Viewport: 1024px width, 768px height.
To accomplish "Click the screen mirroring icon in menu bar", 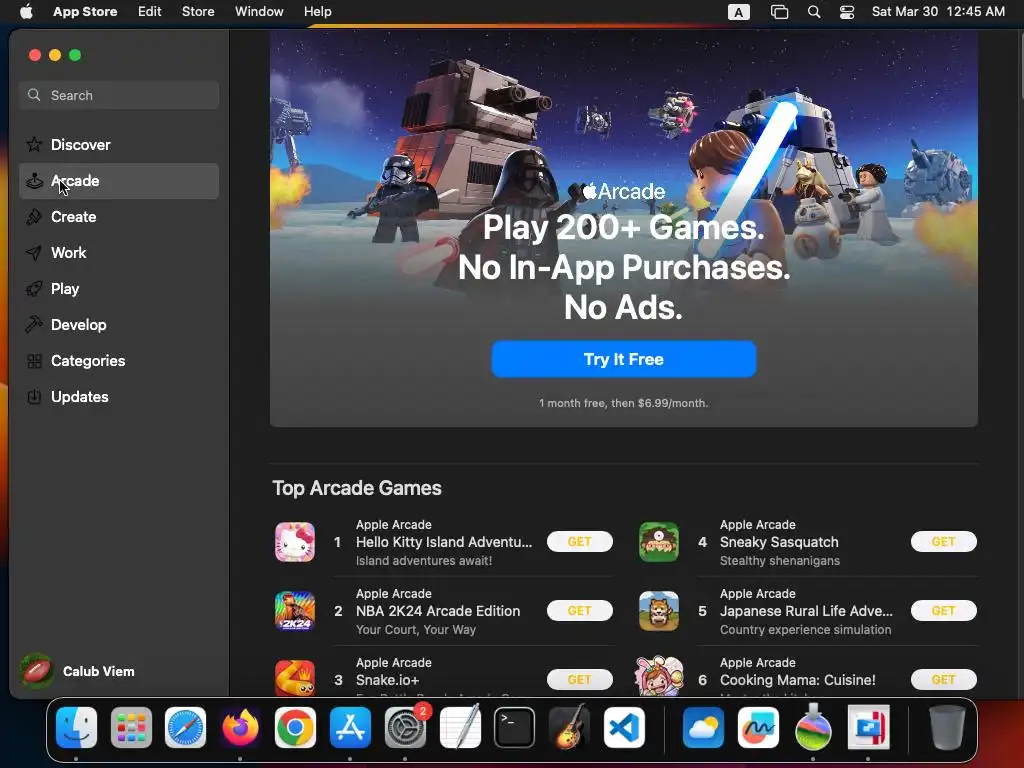I will point(779,12).
